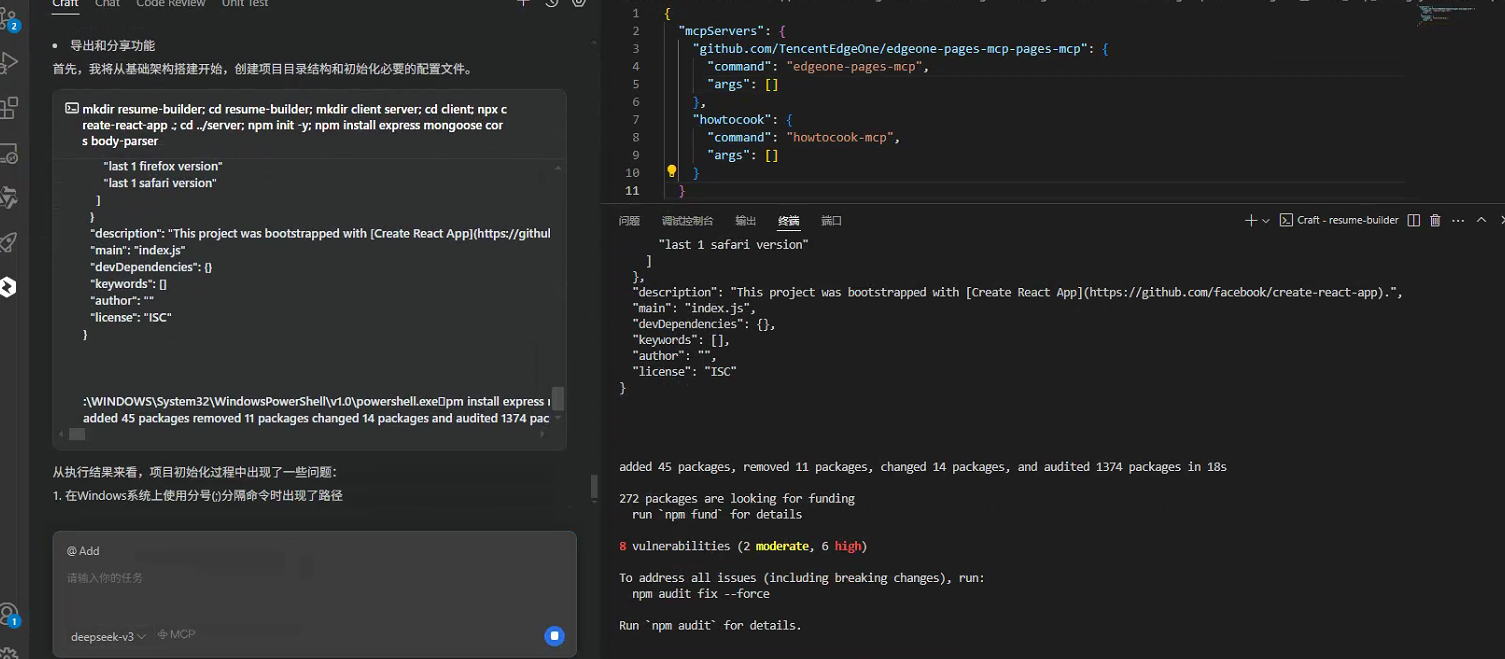Maximize the panel with chevron up
The height and width of the screenshot is (659, 1505).
(1481, 220)
